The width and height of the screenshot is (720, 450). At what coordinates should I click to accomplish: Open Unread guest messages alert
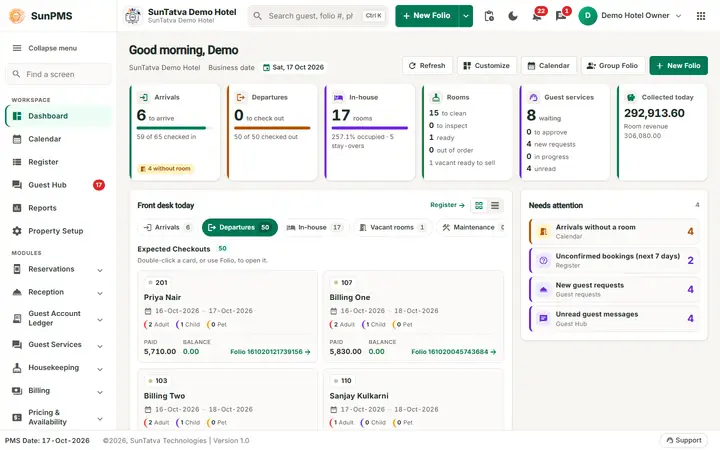tap(614, 319)
